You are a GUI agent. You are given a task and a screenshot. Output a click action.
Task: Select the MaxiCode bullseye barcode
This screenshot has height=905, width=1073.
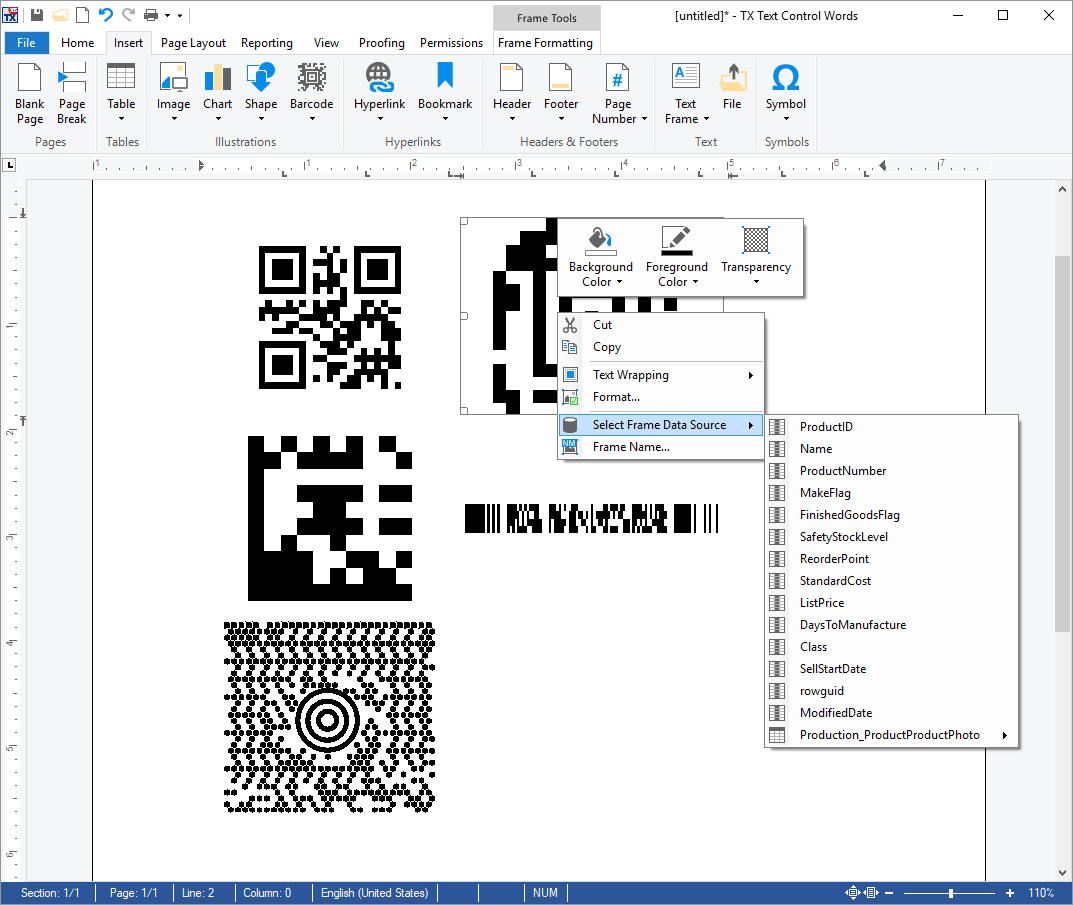coord(329,717)
